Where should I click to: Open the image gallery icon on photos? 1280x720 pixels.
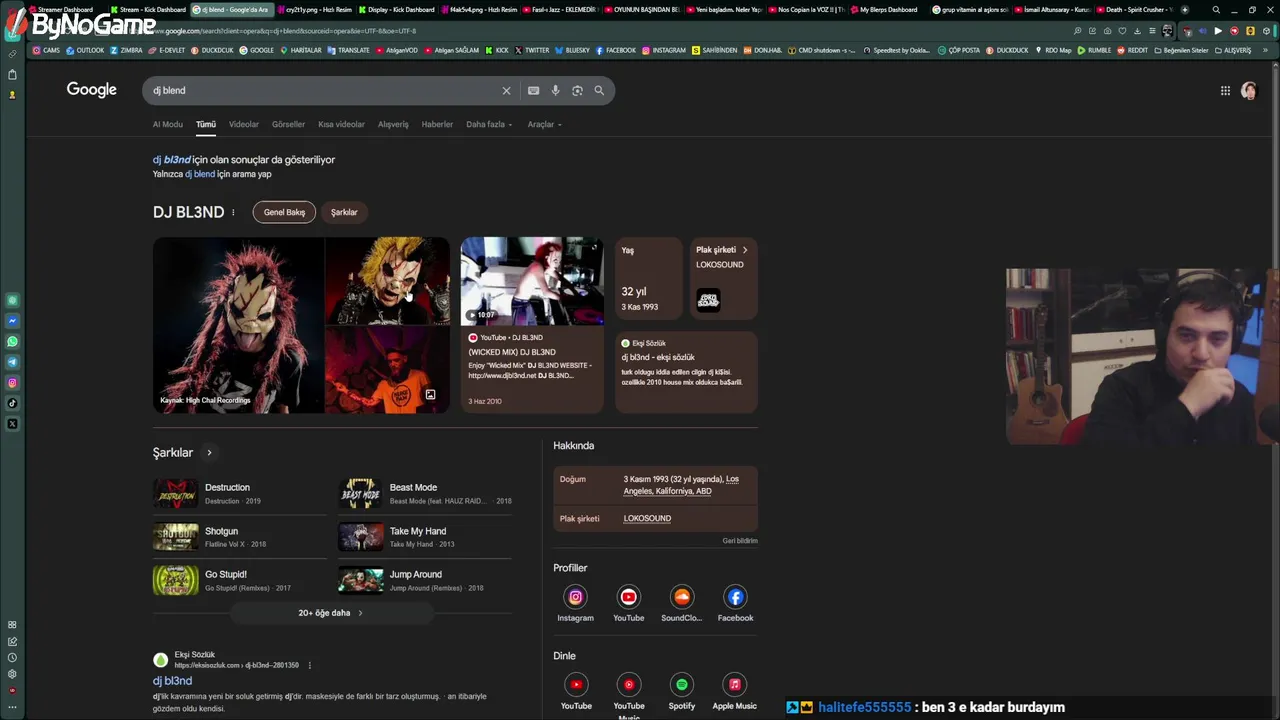430,395
